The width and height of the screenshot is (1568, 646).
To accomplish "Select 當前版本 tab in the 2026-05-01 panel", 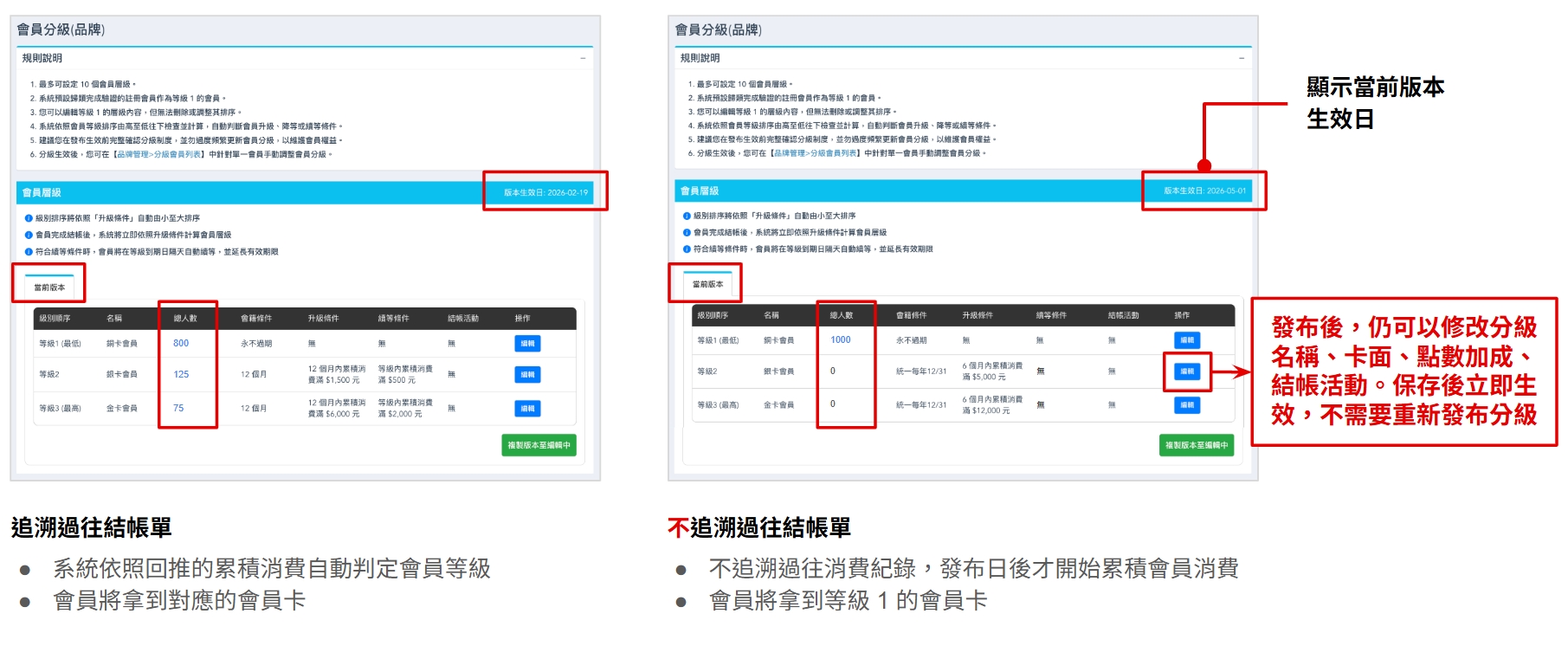I will (707, 284).
